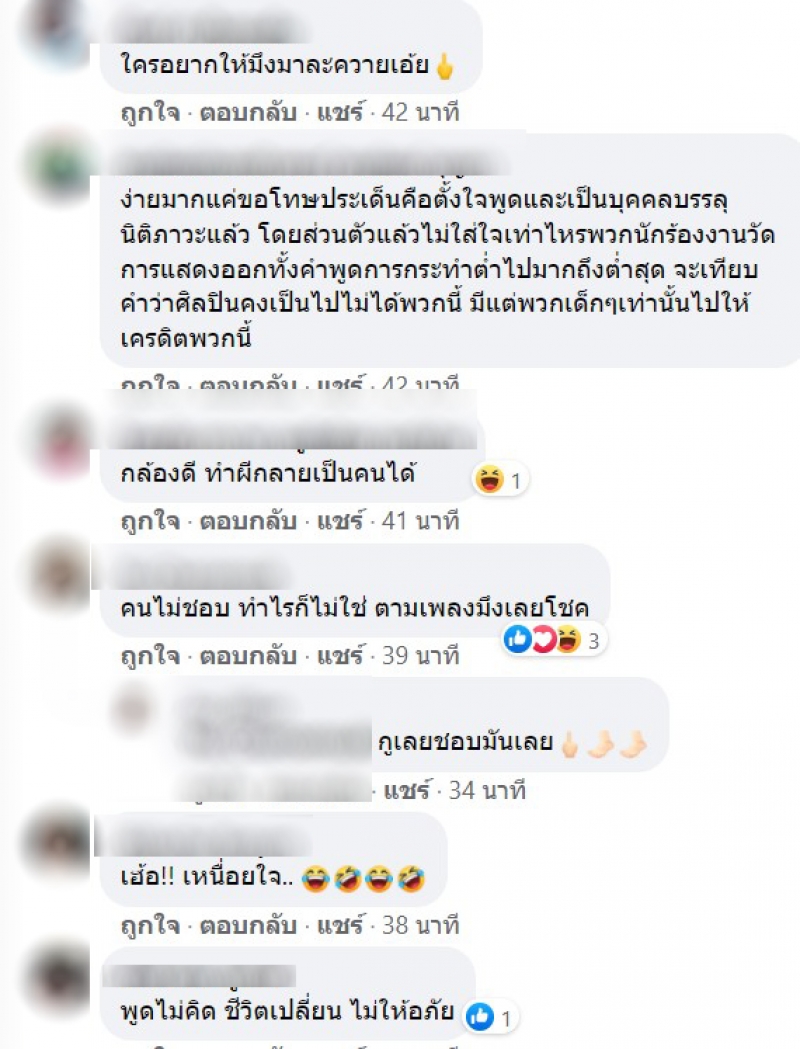Screen dimensions: 800x1049
Task: Reply to the first comment via ตอบกลับ
Action: pyautogui.click(x=248, y=112)
